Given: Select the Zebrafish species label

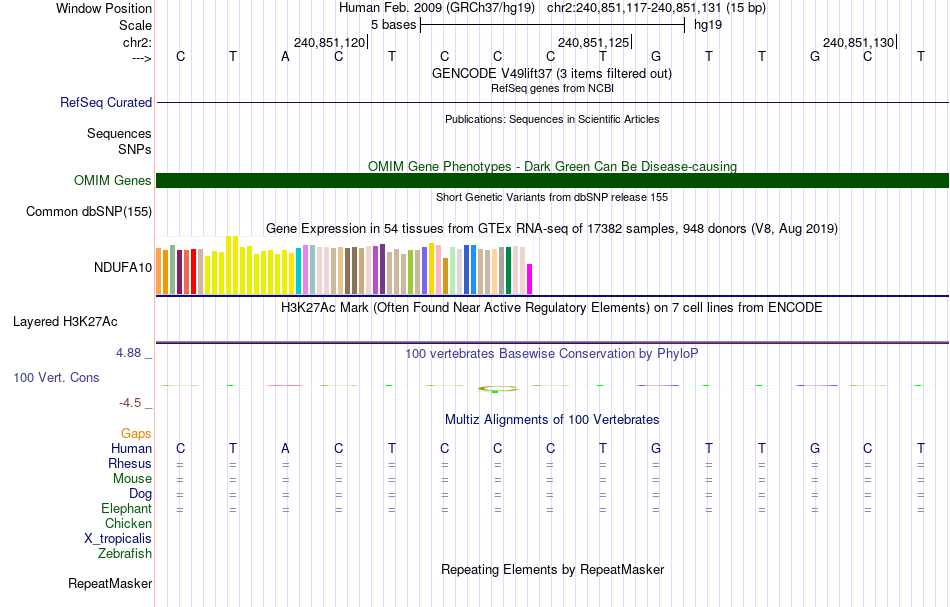Looking at the screenshot, I should click(x=125, y=553).
